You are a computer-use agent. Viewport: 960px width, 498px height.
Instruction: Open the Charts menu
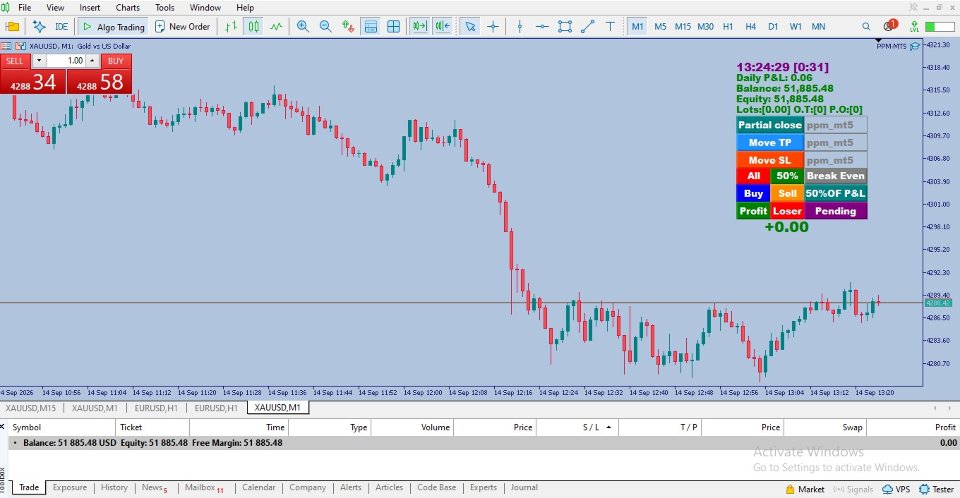[127, 7]
